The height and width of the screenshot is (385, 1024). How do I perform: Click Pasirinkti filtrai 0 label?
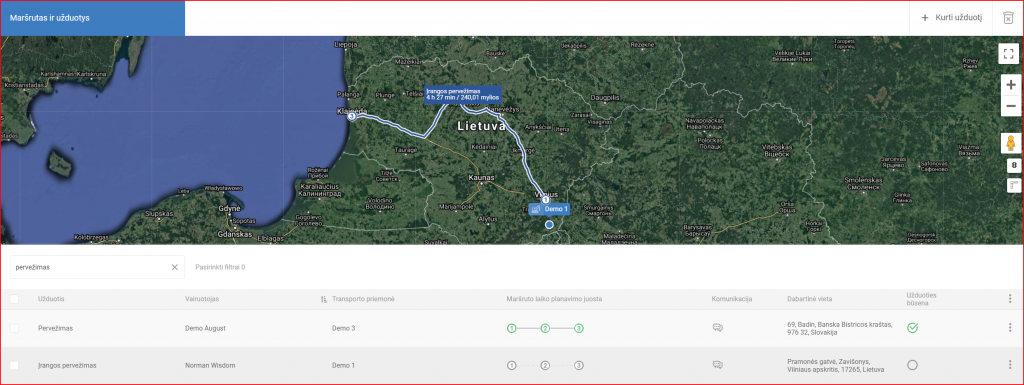(x=220, y=267)
